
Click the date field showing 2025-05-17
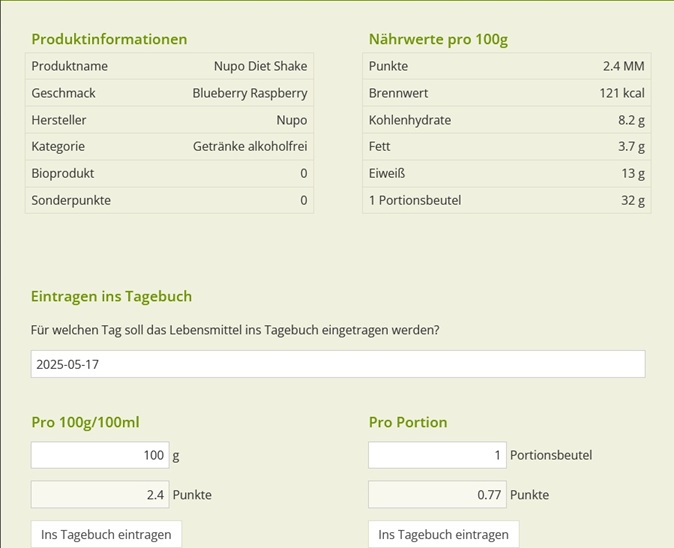pyautogui.click(x=338, y=364)
